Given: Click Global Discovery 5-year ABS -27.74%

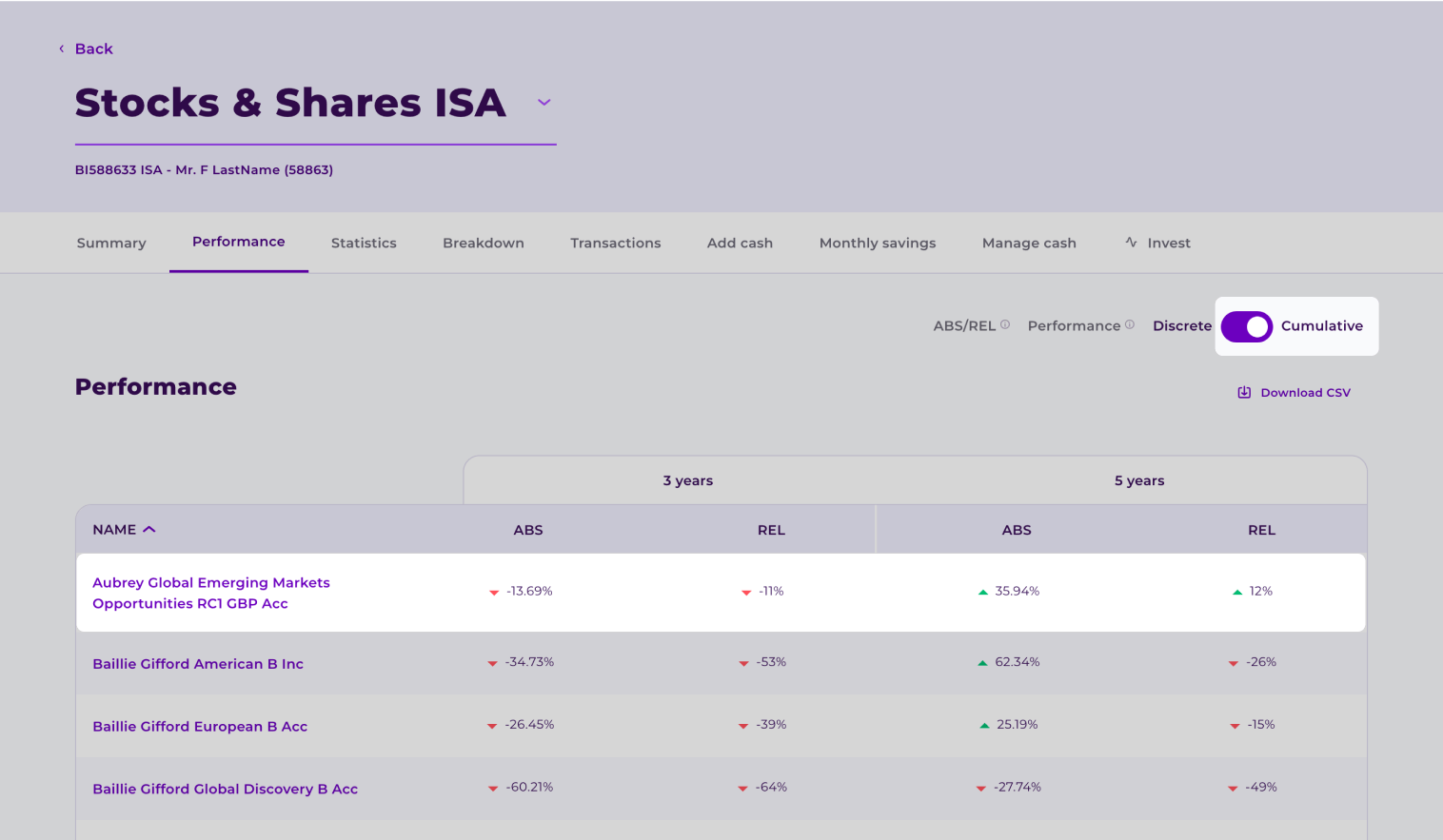Looking at the screenshot, I should point(1018,788).
